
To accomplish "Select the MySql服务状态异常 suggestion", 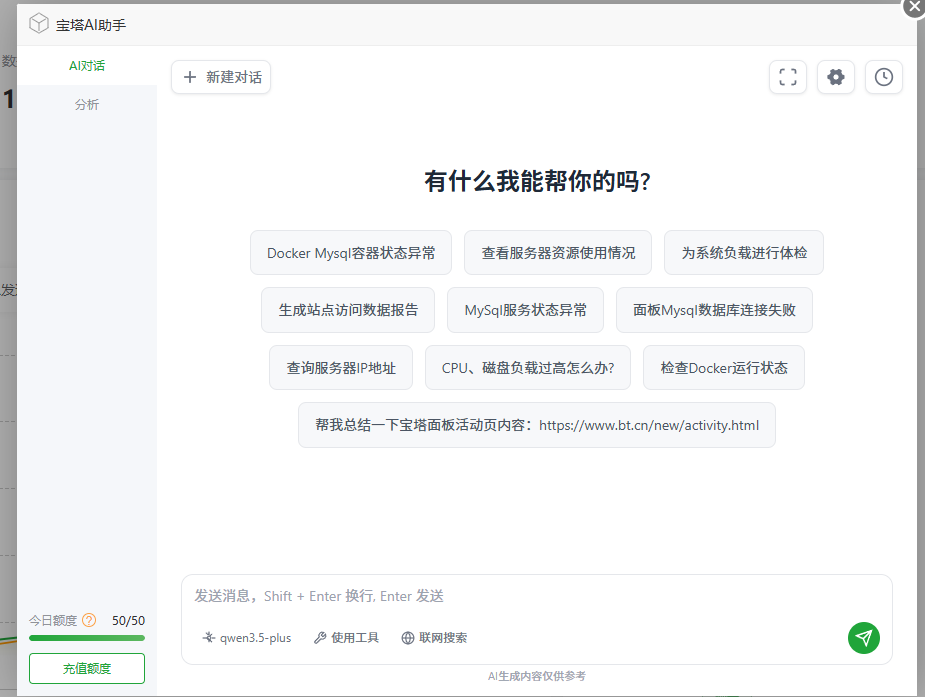I will (x=526, y=310).
